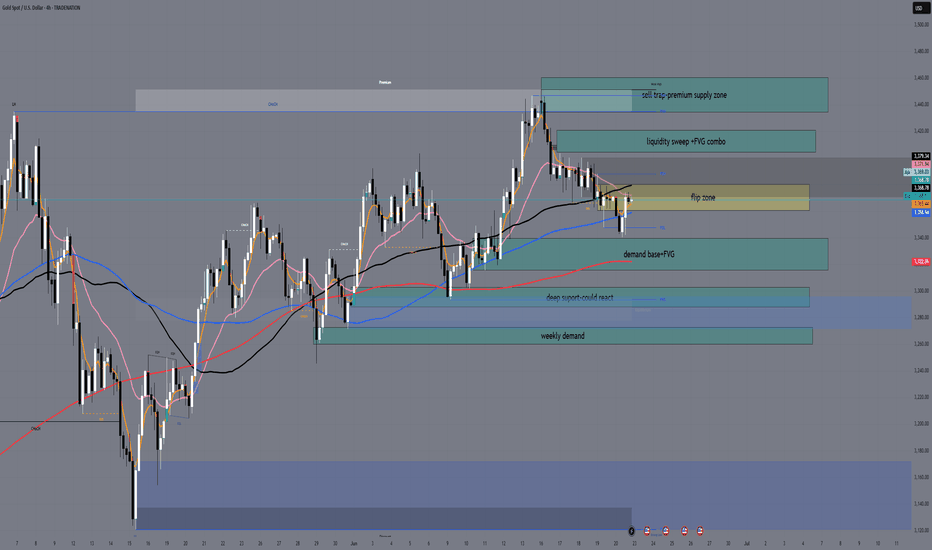The image size is (932, 550).
Task: Select the 'liquidity sweep +FVG combo' label
Action: point(686,142)
